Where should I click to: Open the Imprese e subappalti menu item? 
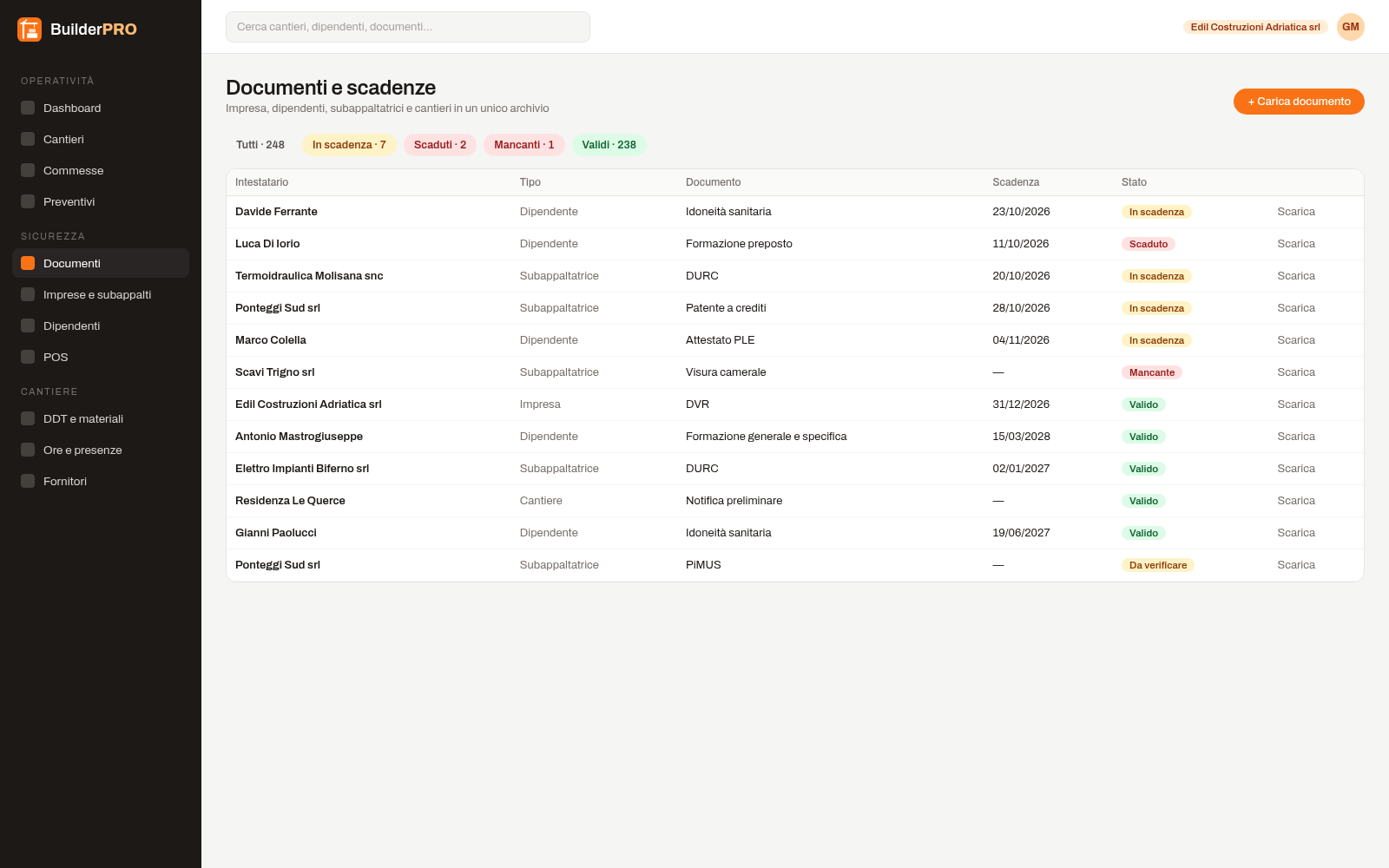tap(101, 294)
